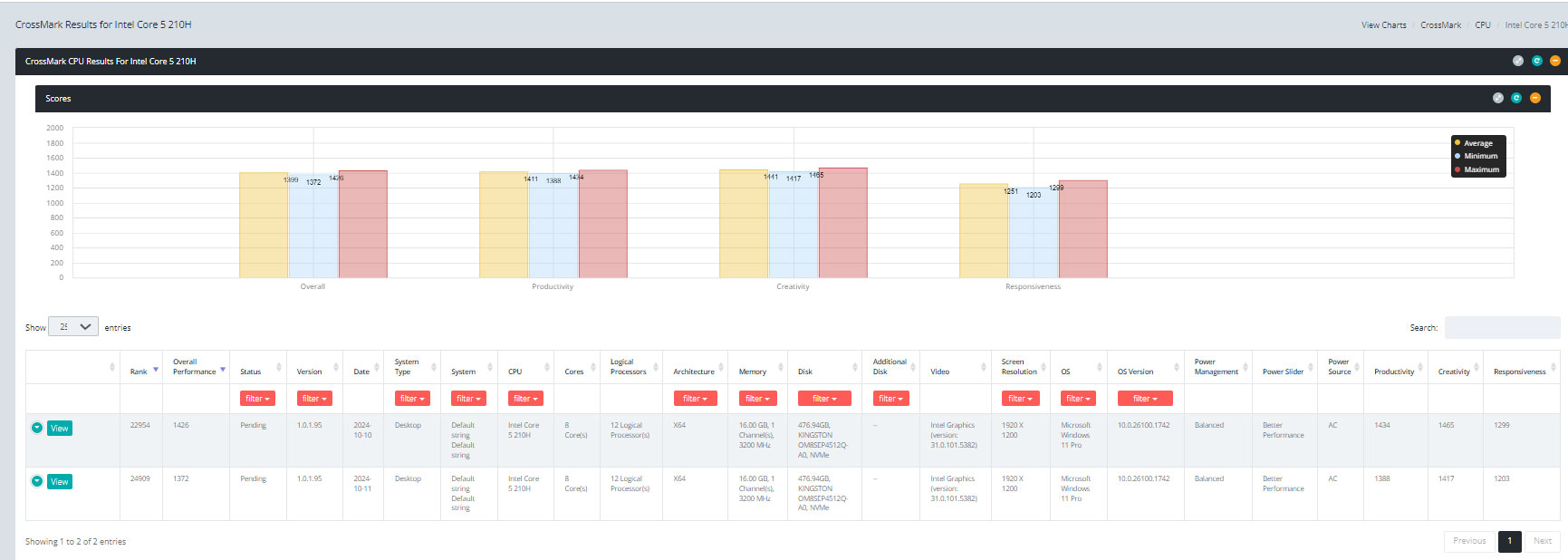Viewport: 1568px width, 560px height.
Task: Sort table by Video column
Action: click(956, 367)
